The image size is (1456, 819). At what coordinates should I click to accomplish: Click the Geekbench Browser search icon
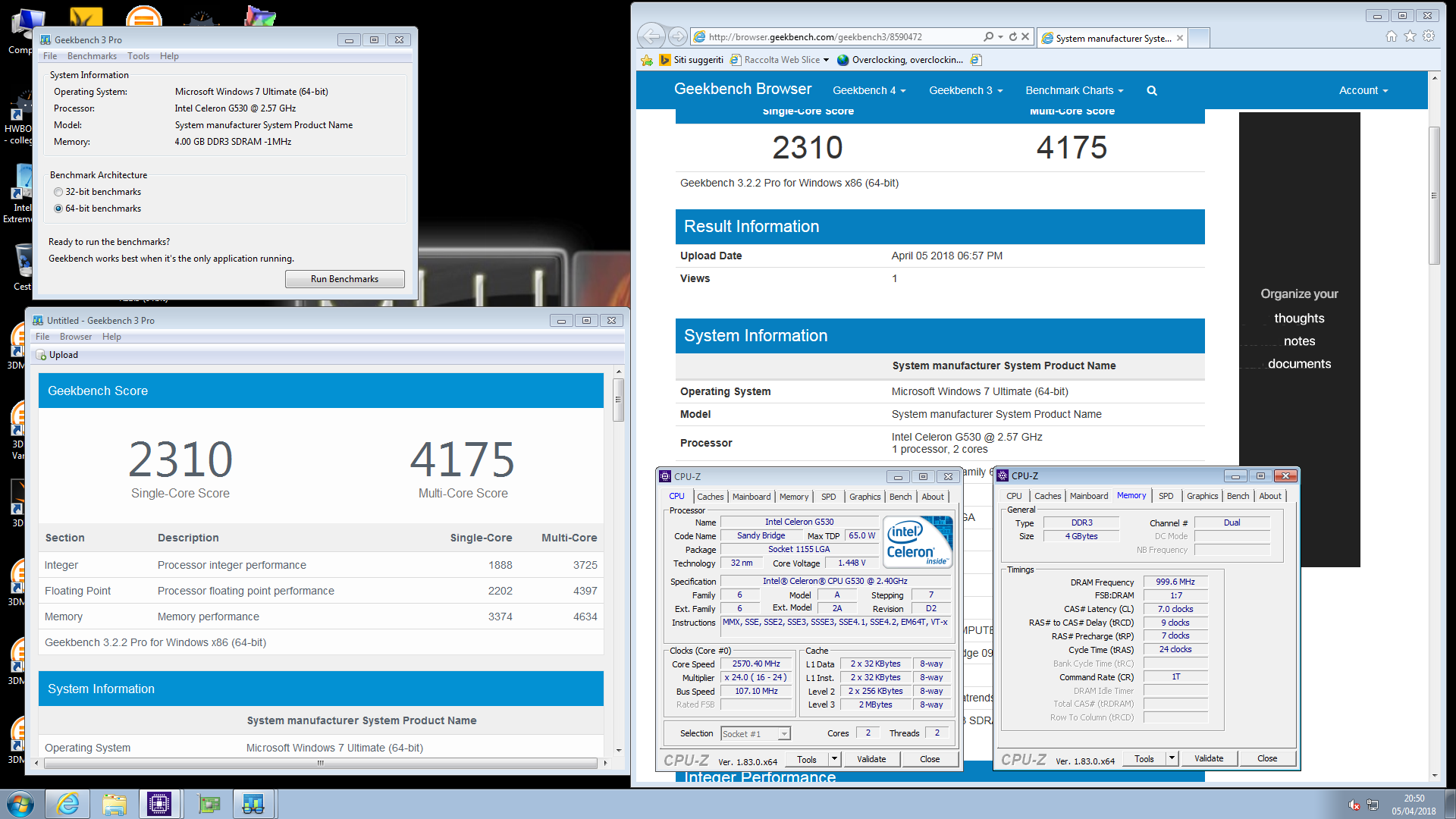pos(1152,91)
